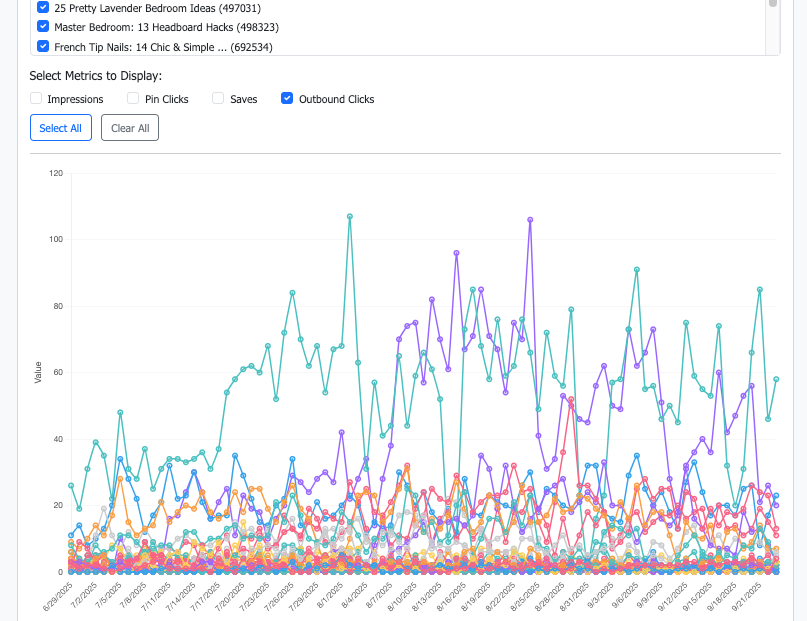Screen dimensions: 807x621
Task: Disable the Outbound Clicks metric checkbox
Action: pyautogui.click(x=288, y=98)
